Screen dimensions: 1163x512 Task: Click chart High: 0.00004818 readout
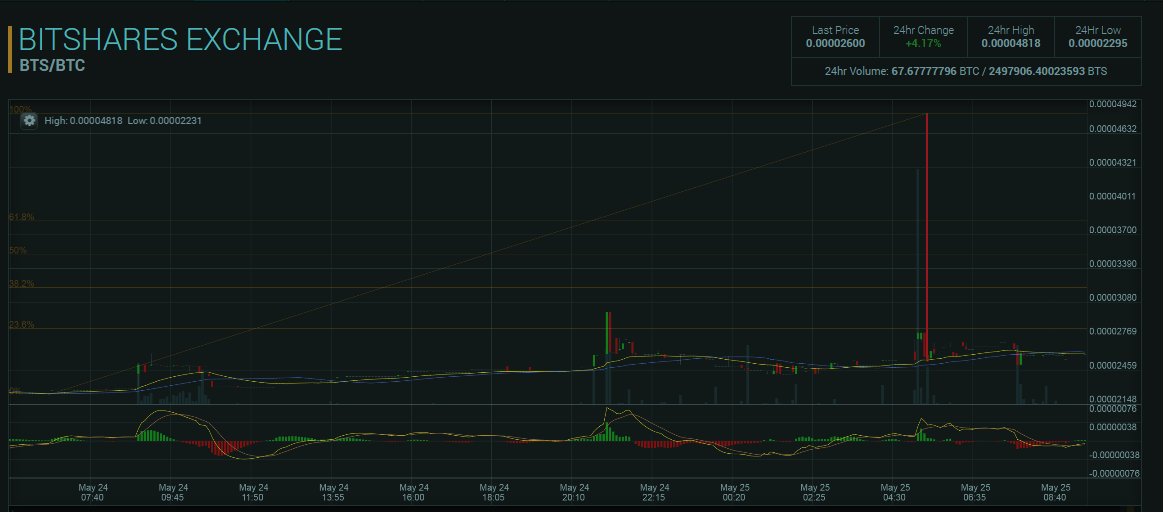point(83,120)
